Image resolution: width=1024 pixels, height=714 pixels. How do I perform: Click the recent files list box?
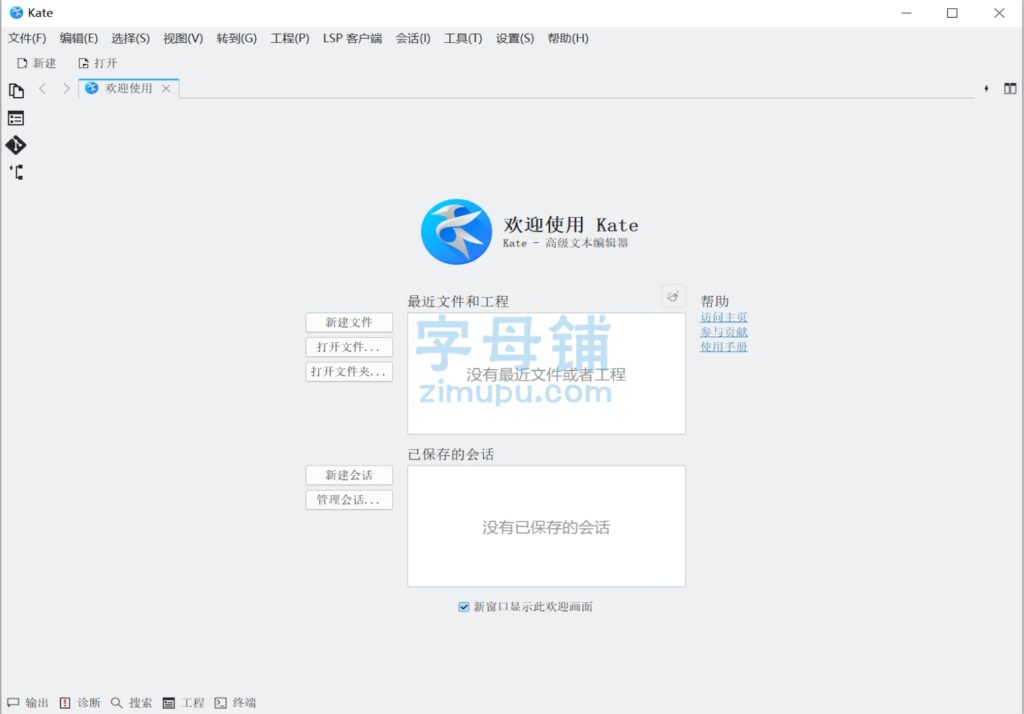[547, 373]
